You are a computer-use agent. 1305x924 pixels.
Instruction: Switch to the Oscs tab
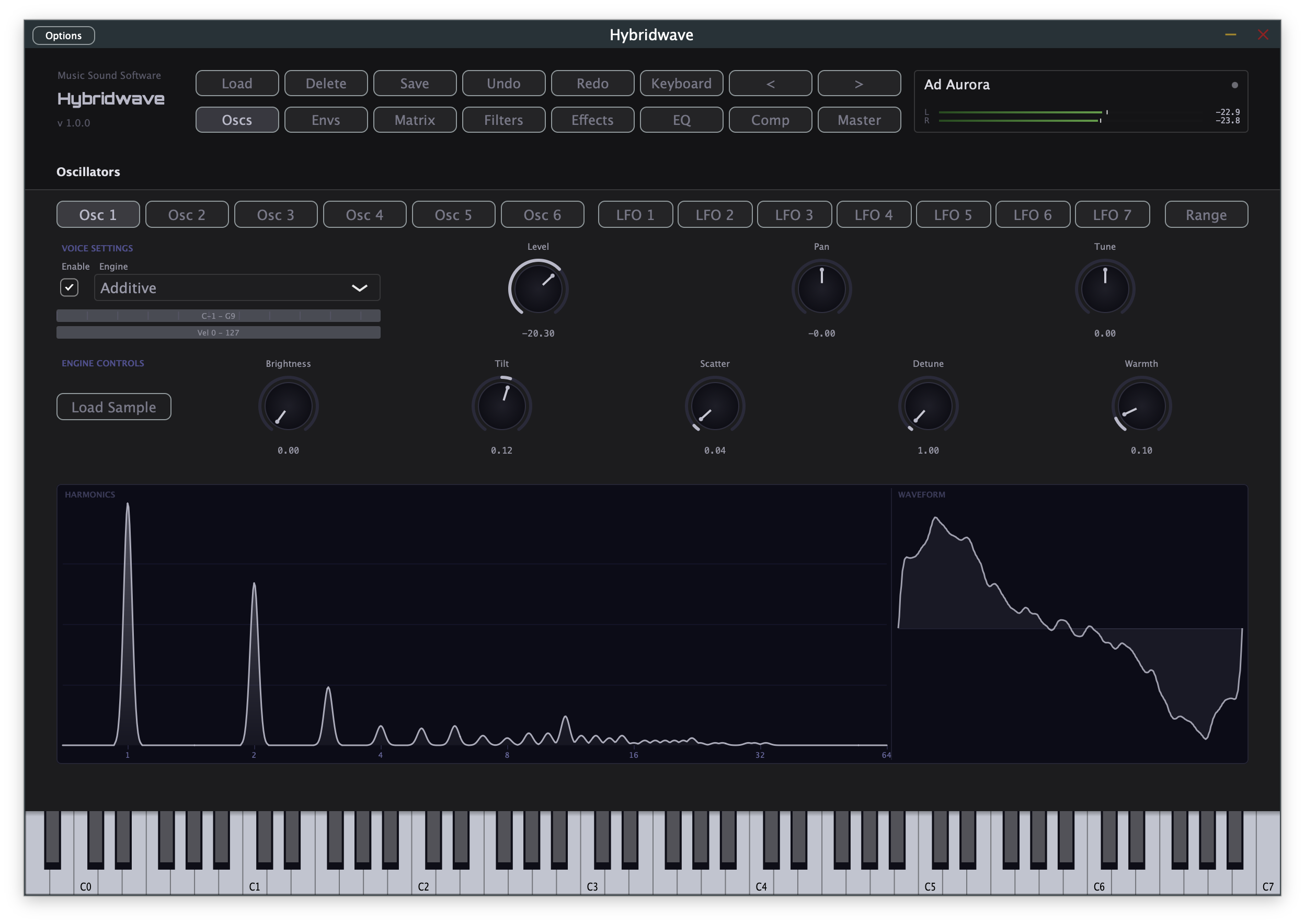(237, 120)
